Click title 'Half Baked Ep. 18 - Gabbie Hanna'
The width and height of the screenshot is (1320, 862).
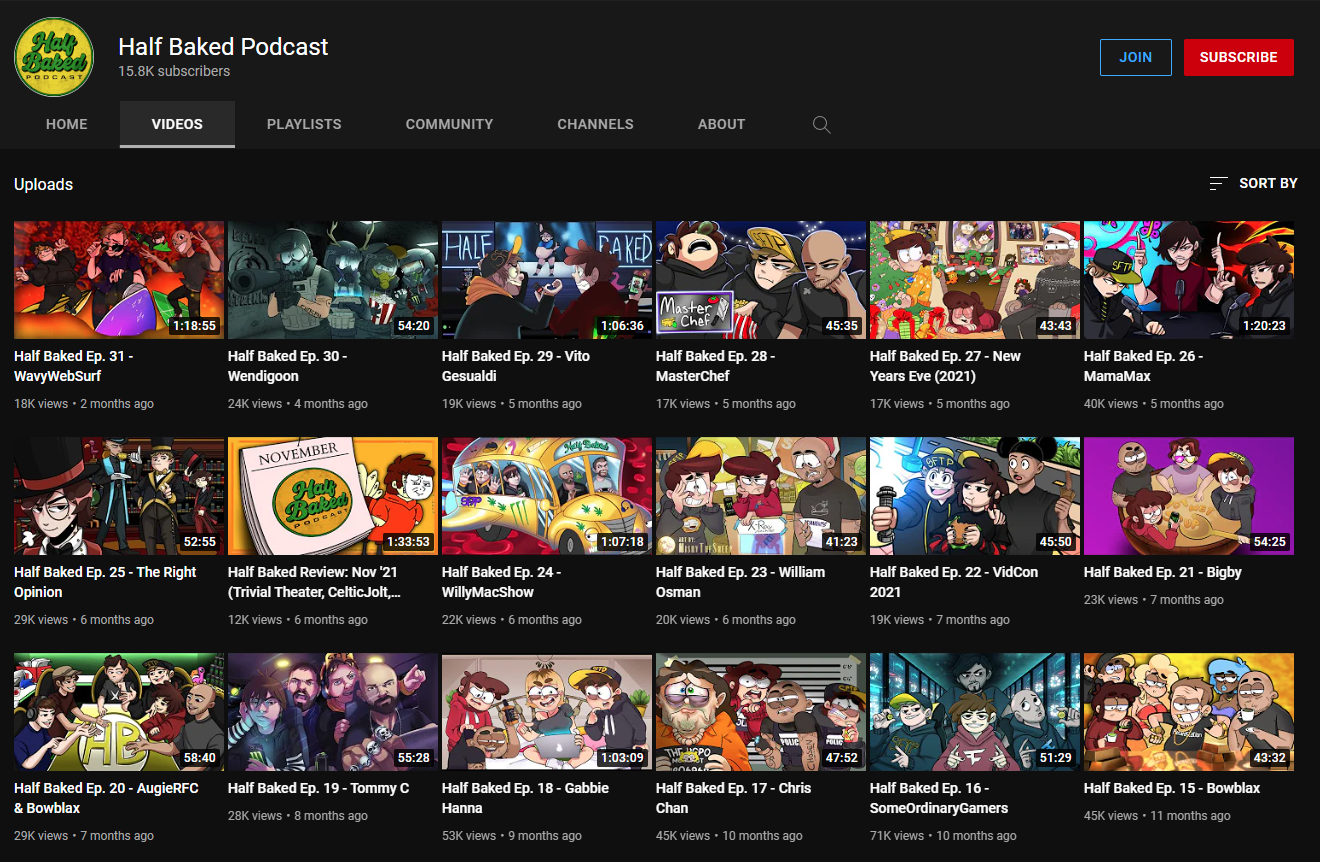(526, 798)
